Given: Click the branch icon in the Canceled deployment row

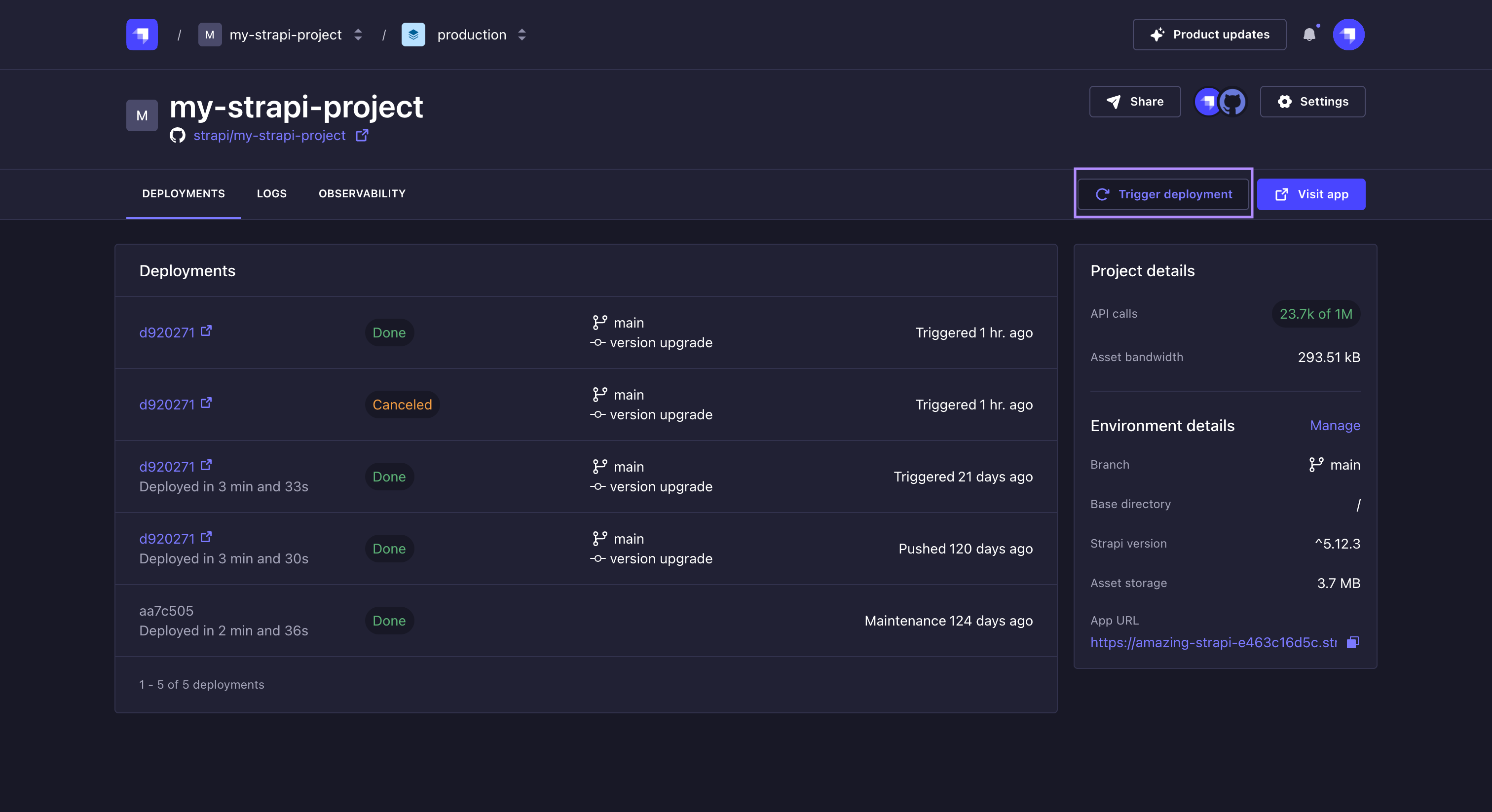Looking at the screenshot, I should 599,395.
